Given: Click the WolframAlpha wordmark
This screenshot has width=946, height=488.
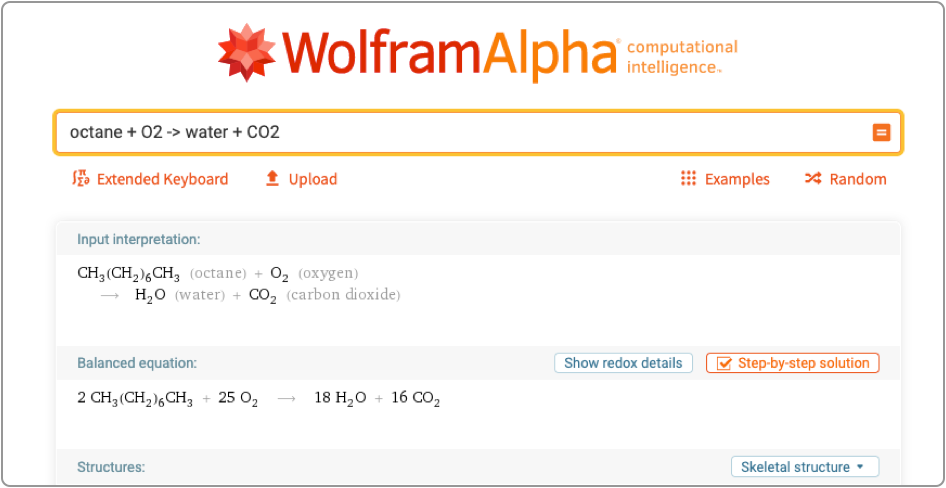Looking at the screenshot, I should point(450,52).
